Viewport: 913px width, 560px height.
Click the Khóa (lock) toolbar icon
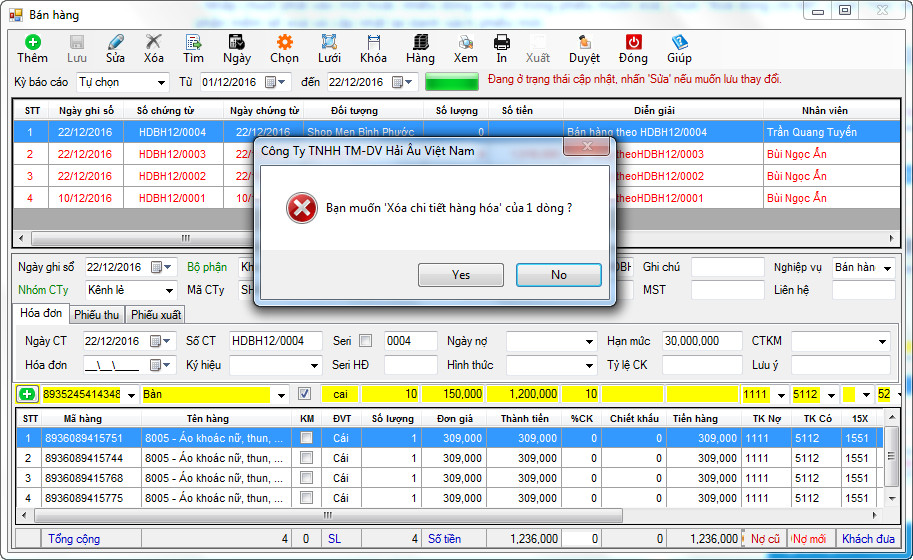(x=373, y=42)
